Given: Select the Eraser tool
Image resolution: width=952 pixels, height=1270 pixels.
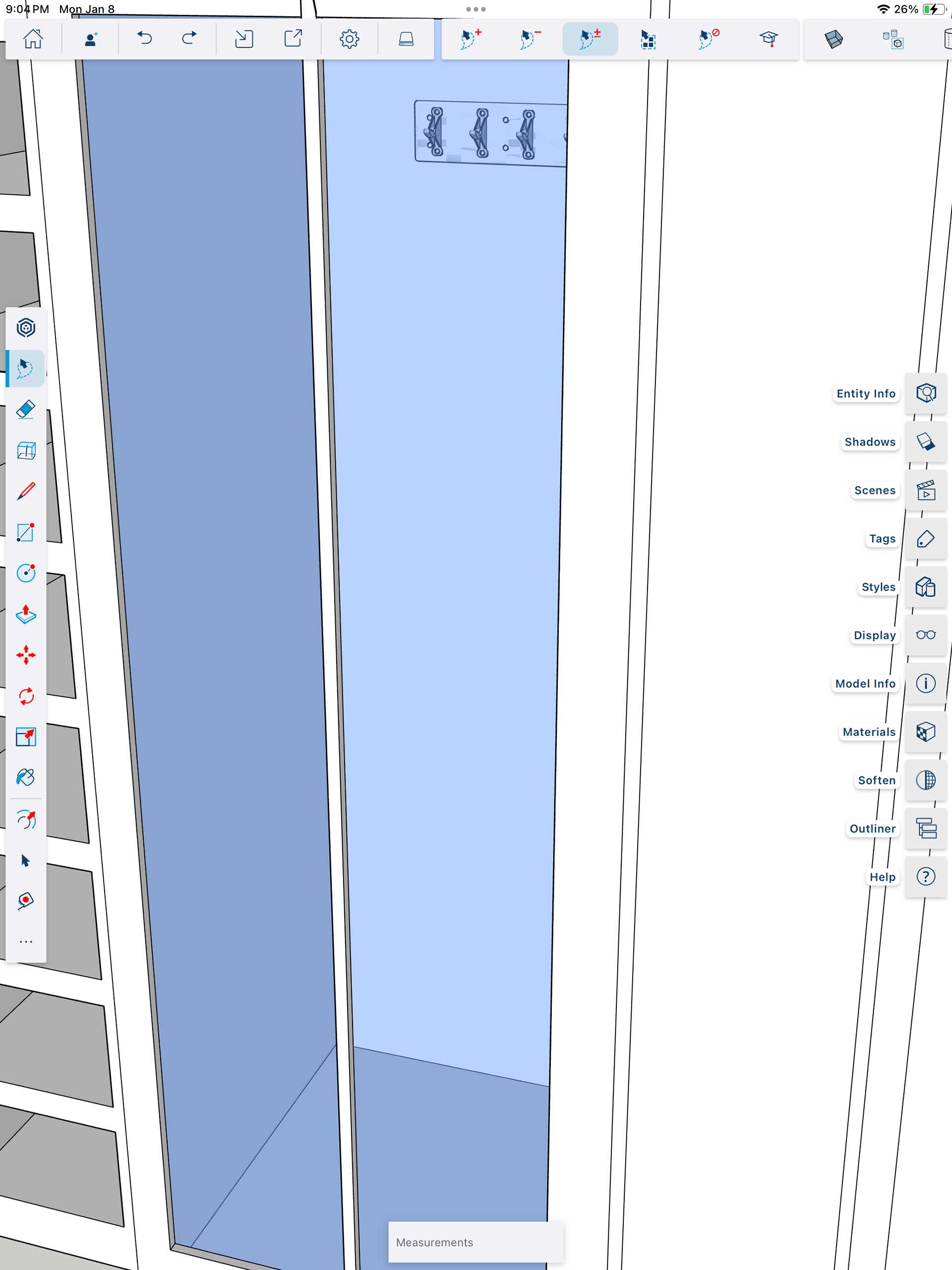Looking at the screenshot, I should click(26, 409).
